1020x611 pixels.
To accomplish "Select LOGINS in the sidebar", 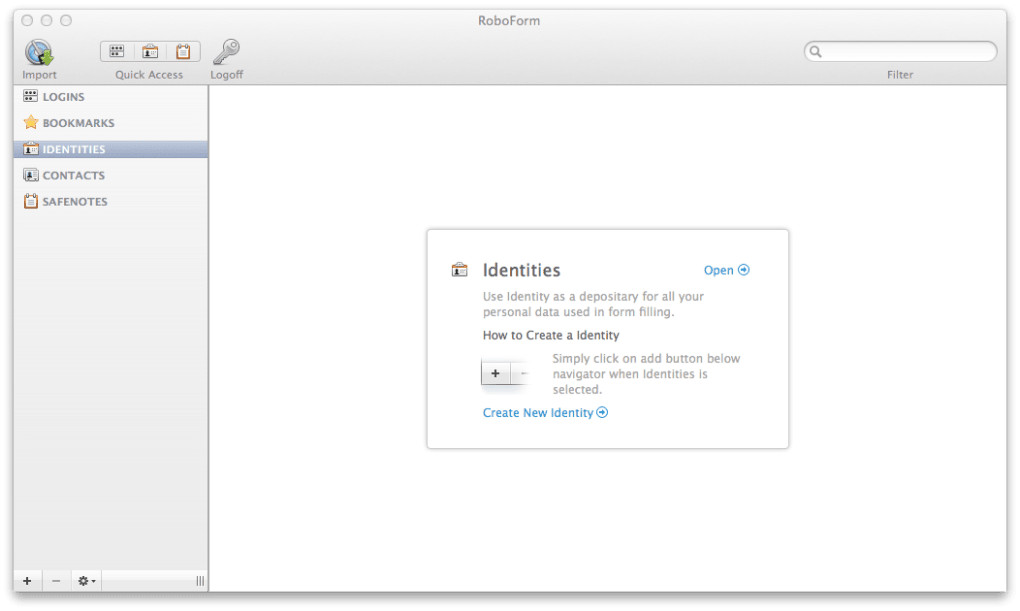I will [111, 96].
